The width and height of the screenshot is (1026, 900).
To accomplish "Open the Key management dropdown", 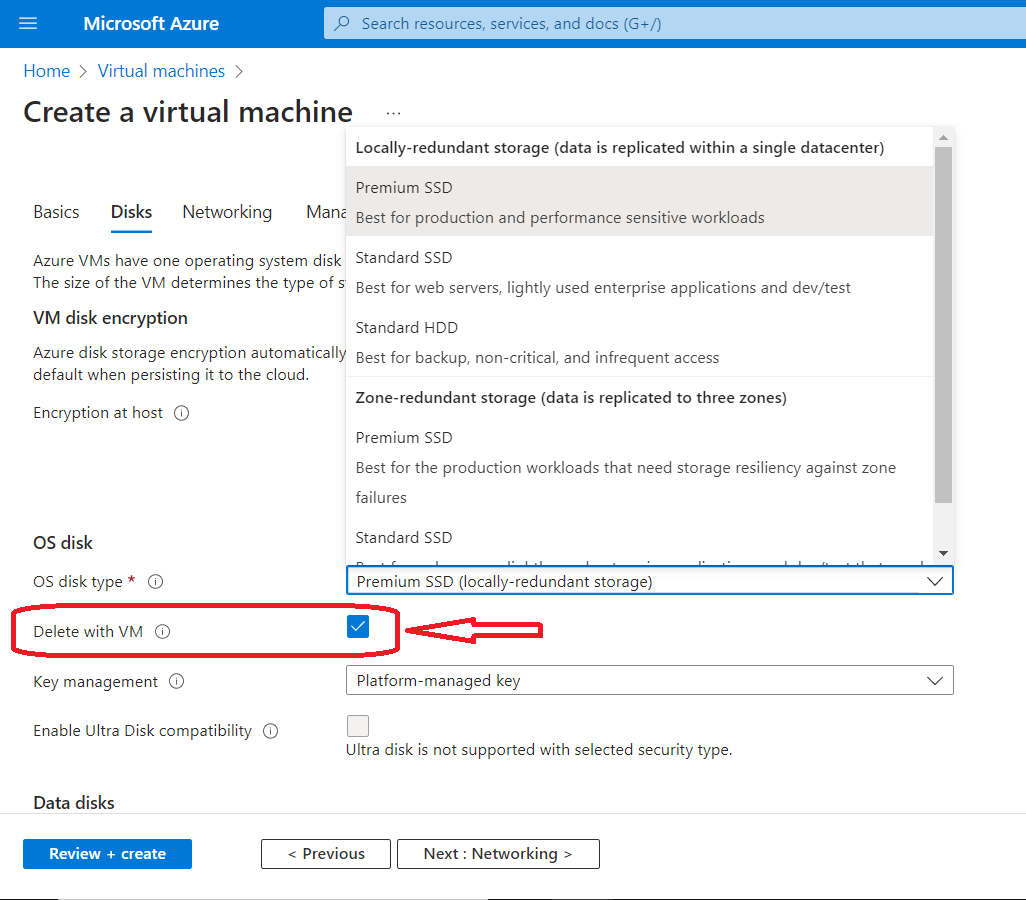I will [x=649, y=681].
